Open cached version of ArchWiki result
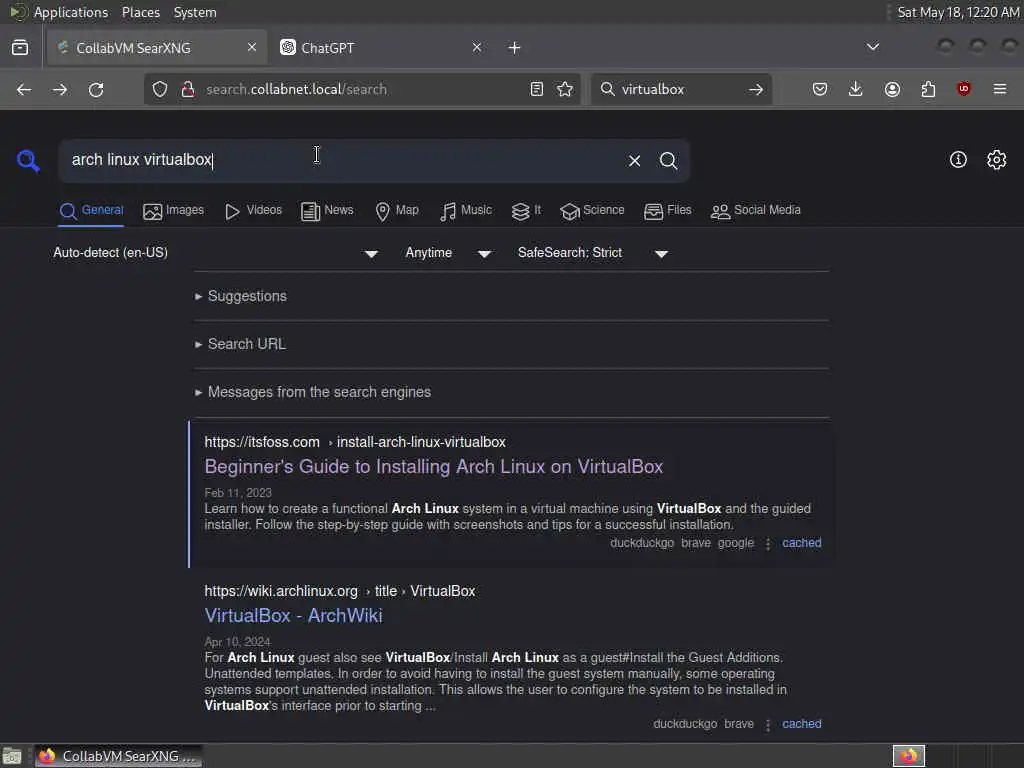The height and width of the screenshot is (768, 1024). (802, 724)
